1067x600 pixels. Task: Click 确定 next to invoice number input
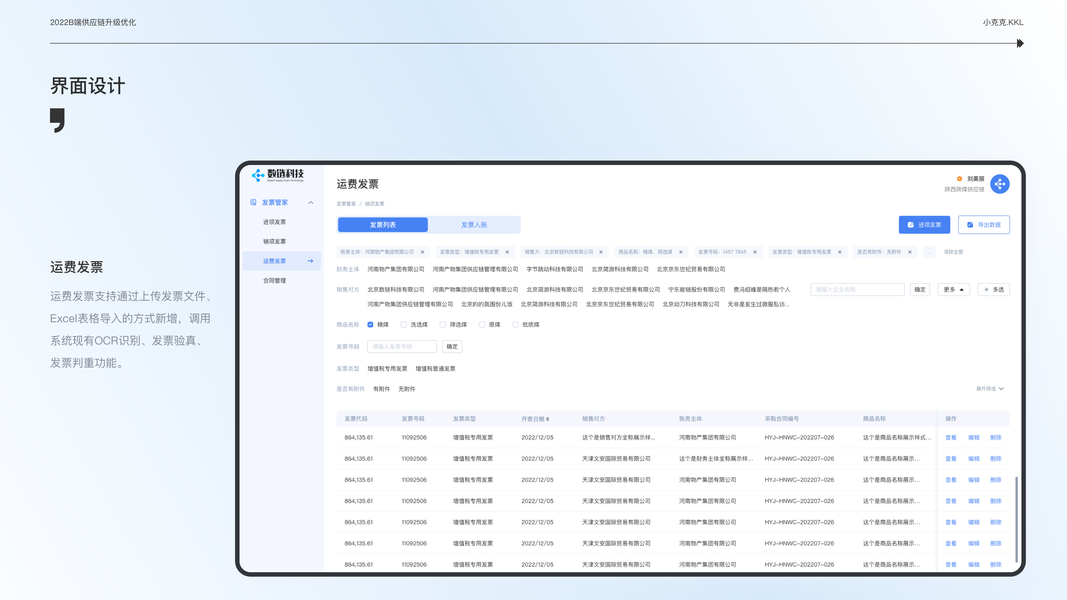(x=452, y=347)
